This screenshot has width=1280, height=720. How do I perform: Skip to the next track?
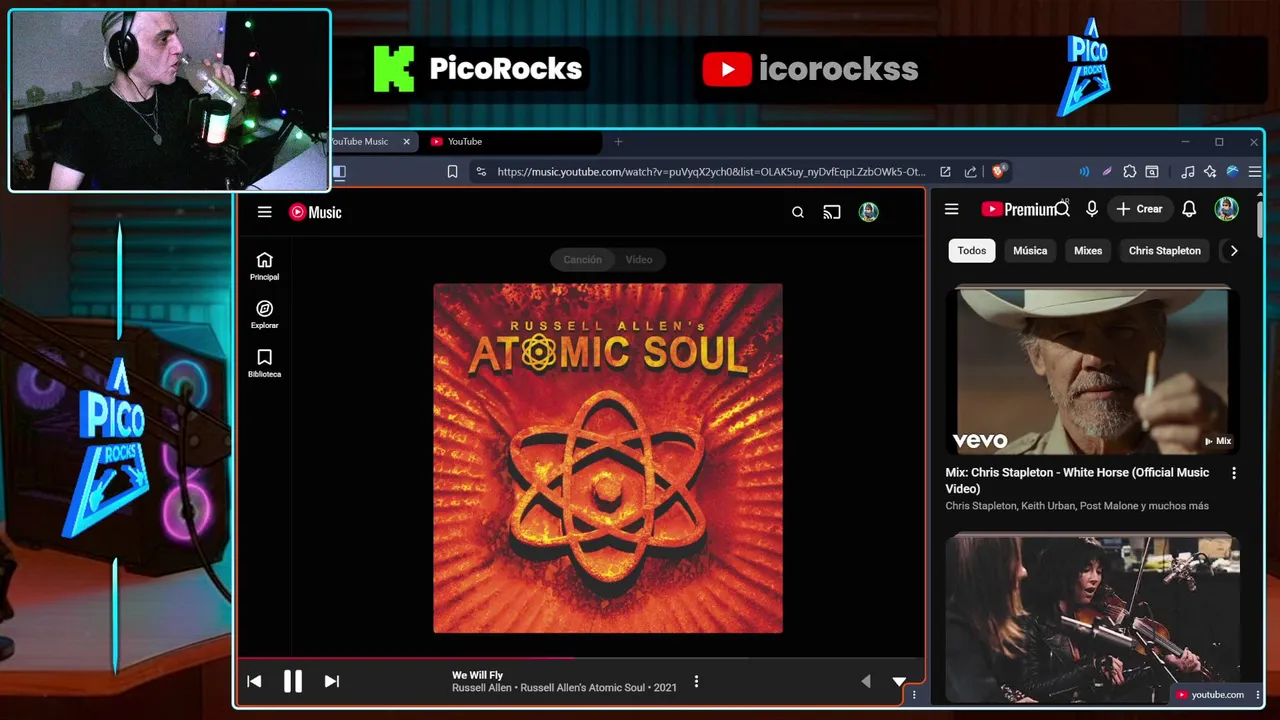pyautogui.click(x=332, y=681)
